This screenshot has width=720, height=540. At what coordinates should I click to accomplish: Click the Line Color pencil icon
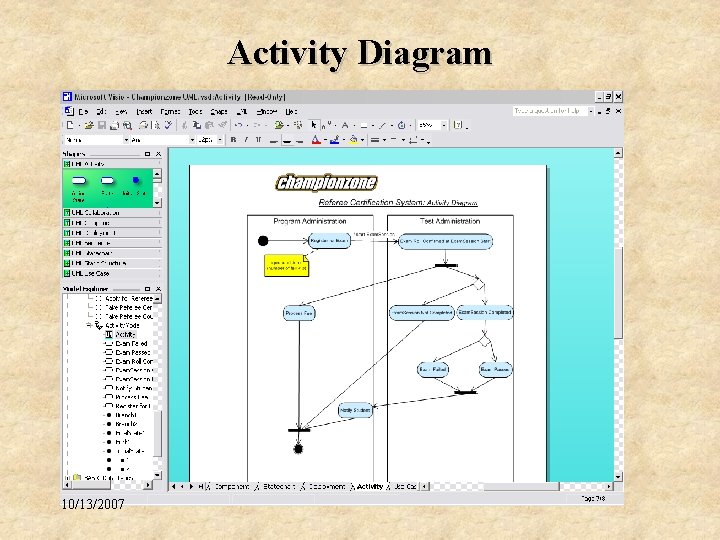(x=334, y=140)
